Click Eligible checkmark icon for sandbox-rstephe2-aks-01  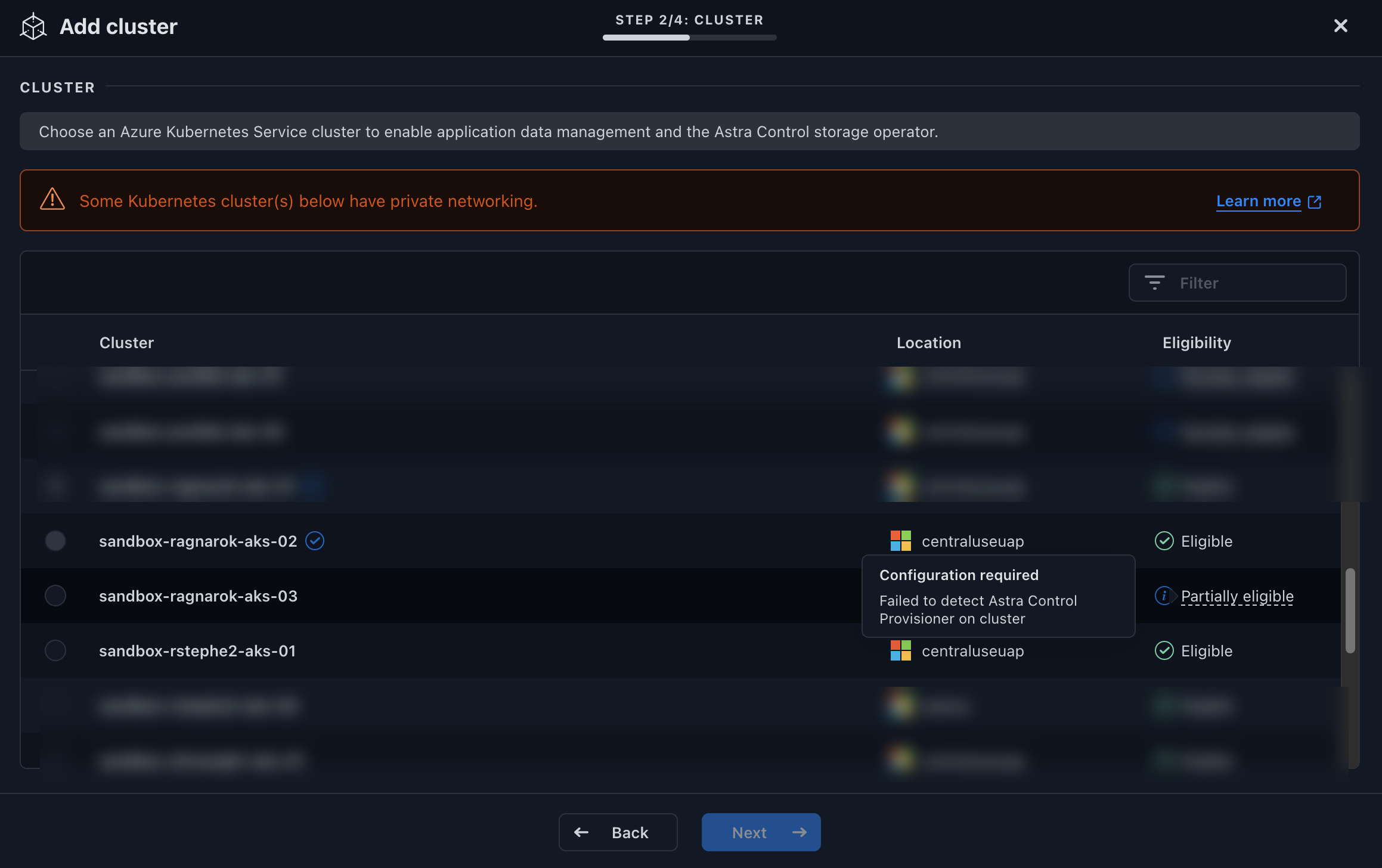1164,650
